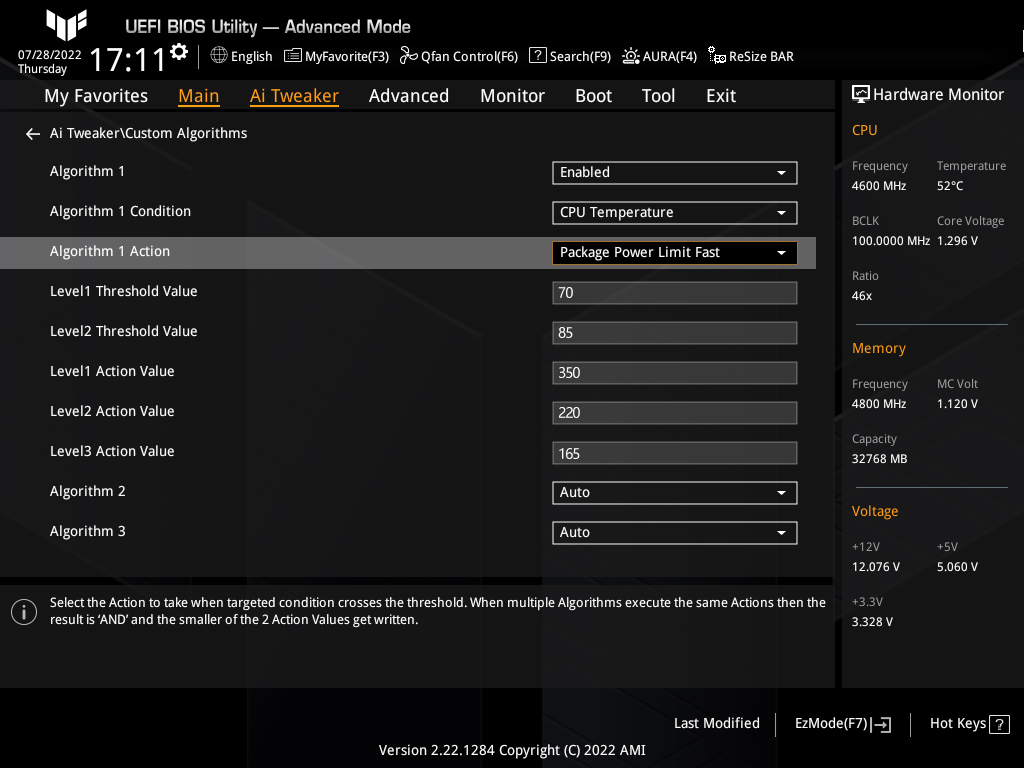Click the 07/28/2022 date text
This screenshot has width=1024, height=768.
click(50, 55)
